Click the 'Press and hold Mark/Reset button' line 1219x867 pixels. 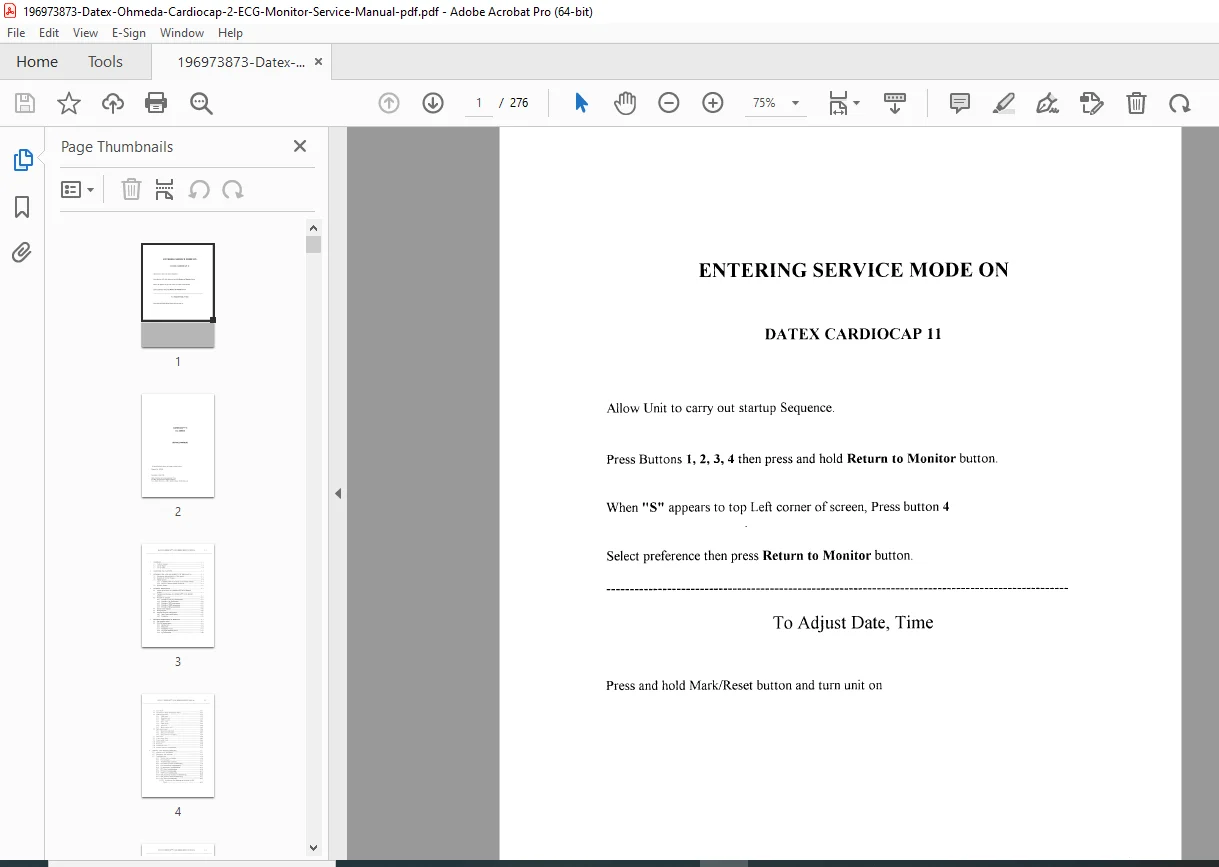(x=744, y=685)
